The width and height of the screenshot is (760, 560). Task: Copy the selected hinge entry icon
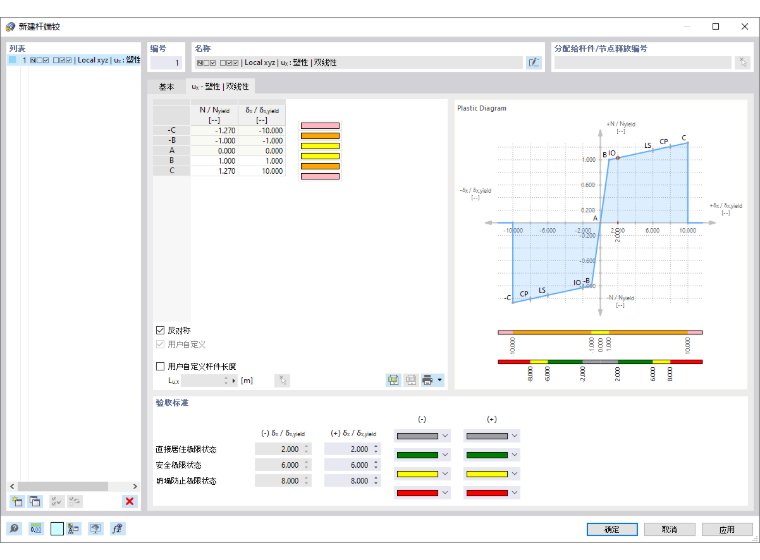point(35,501)
